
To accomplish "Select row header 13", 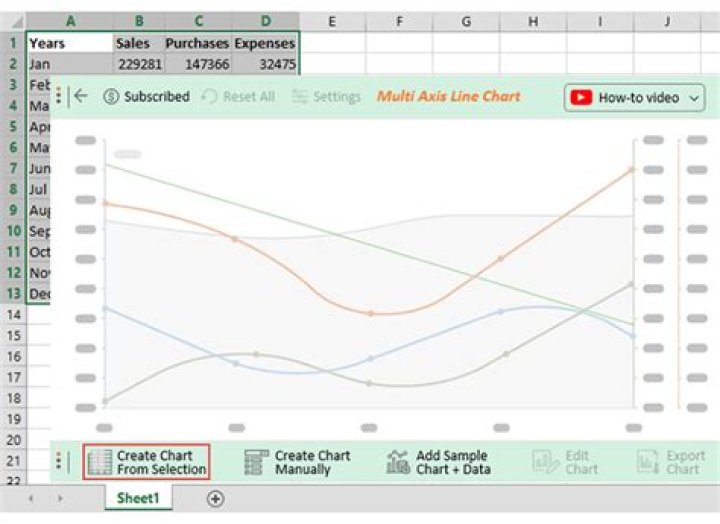I will pos(13,293).
